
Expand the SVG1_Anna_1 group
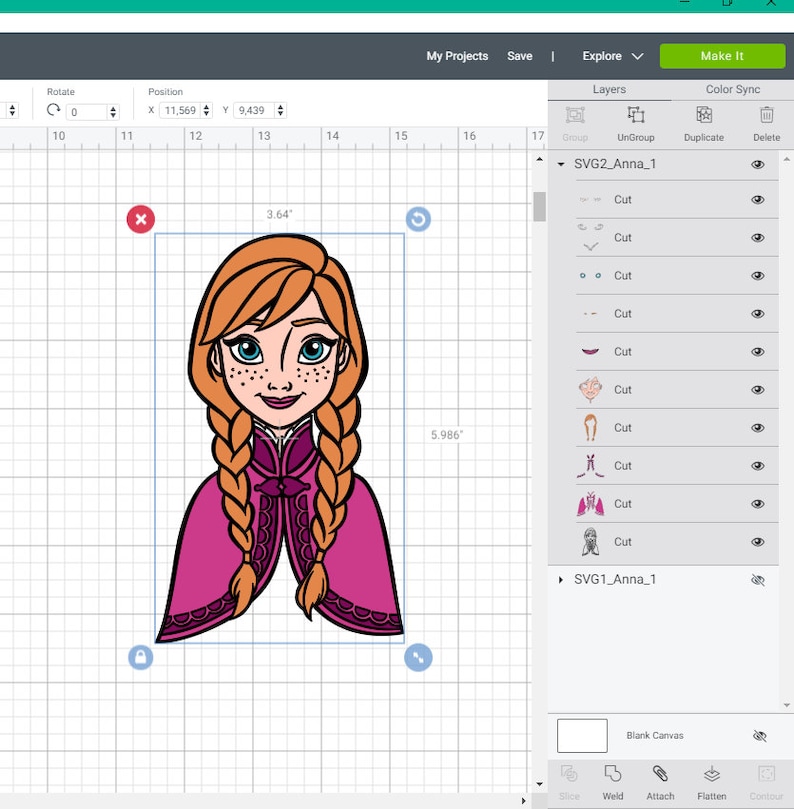click(561, 579)
